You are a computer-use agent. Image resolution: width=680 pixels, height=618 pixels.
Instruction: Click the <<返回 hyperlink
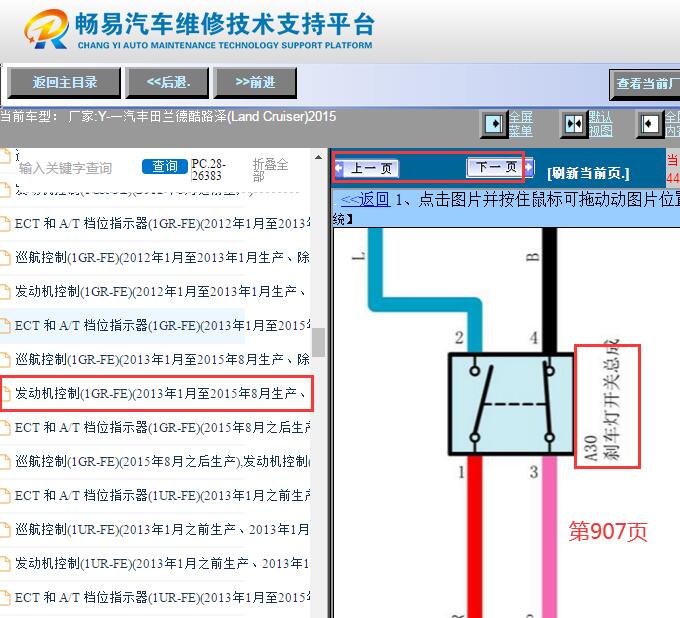tap(365, 199)
